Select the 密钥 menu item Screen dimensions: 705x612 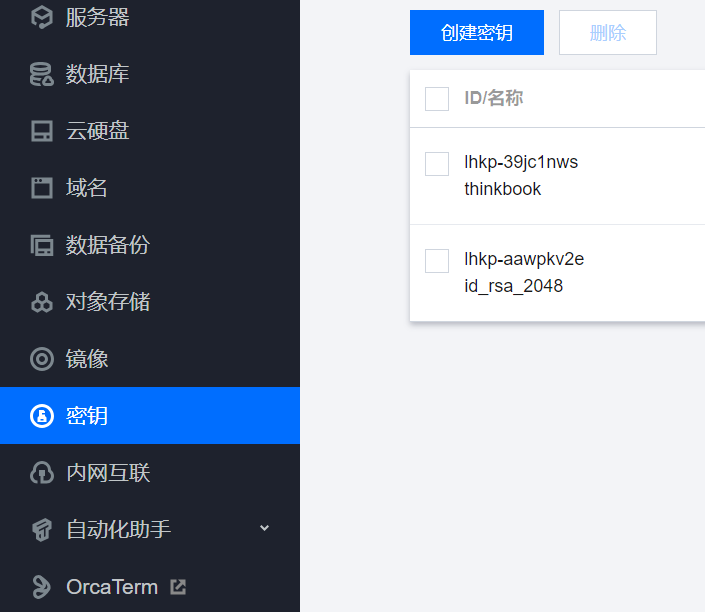coord(150,416)
